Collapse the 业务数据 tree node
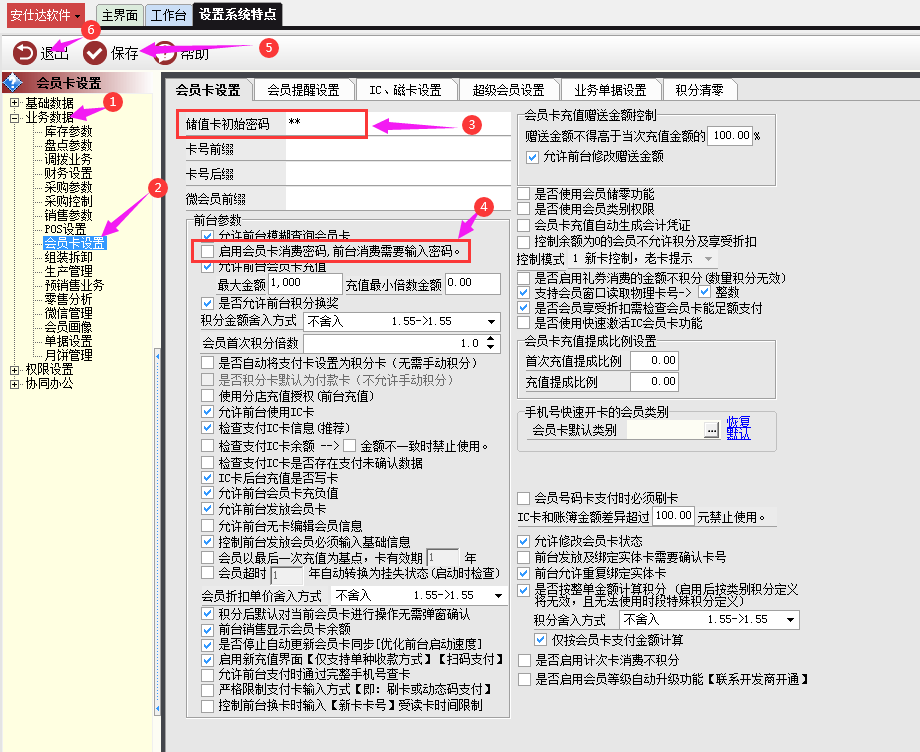 click(x=15, y=118)
